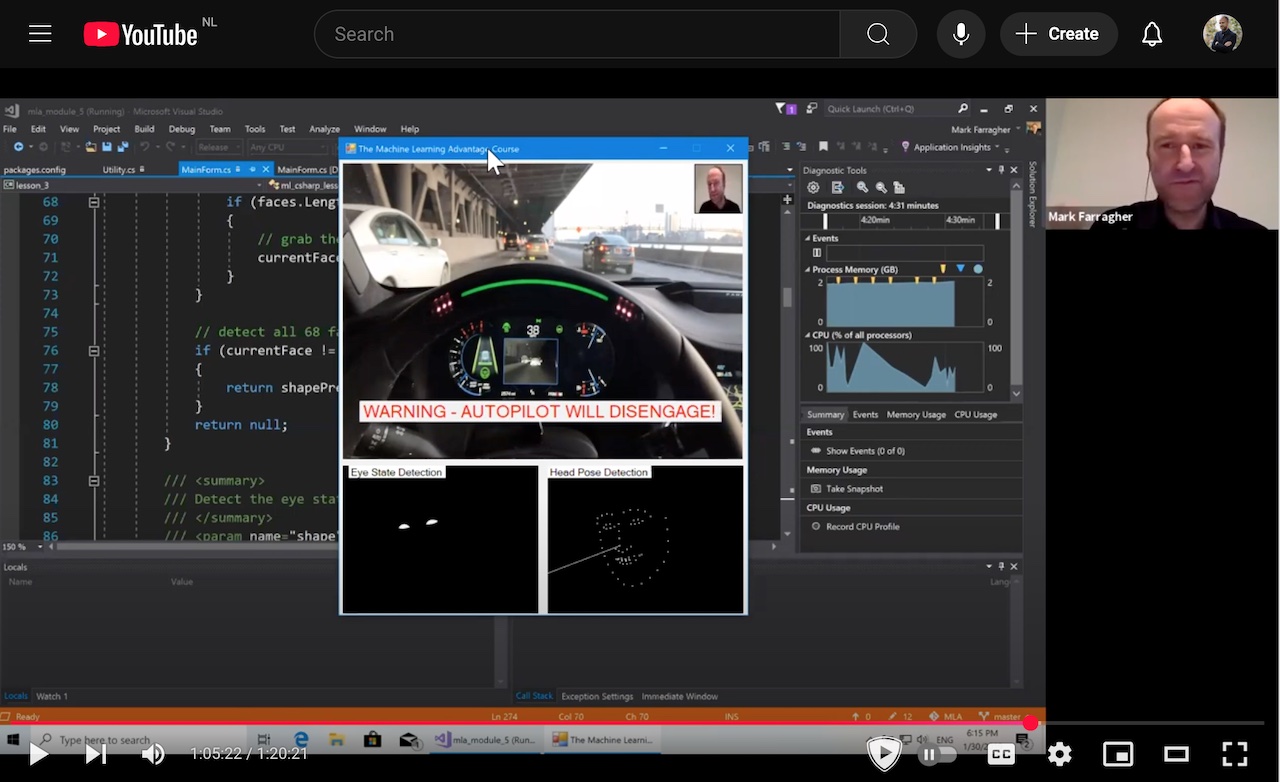
Task: Collapse the Process Memory (GB) graph section
Action: 808,269
